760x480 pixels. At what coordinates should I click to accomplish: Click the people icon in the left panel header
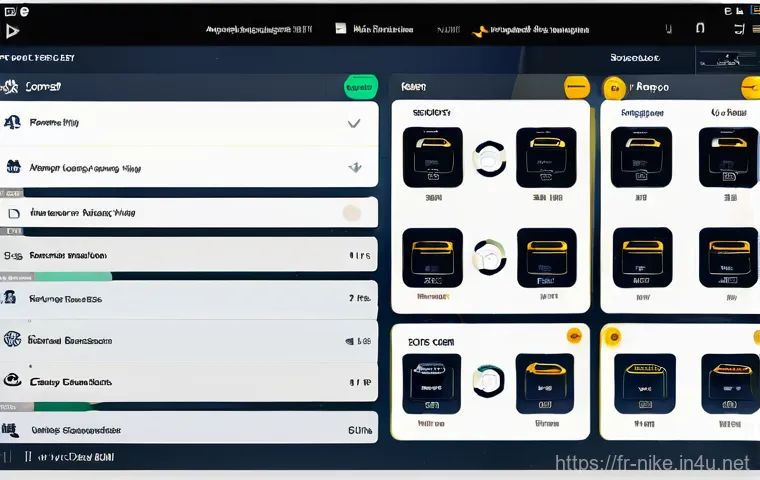(10, 87)
